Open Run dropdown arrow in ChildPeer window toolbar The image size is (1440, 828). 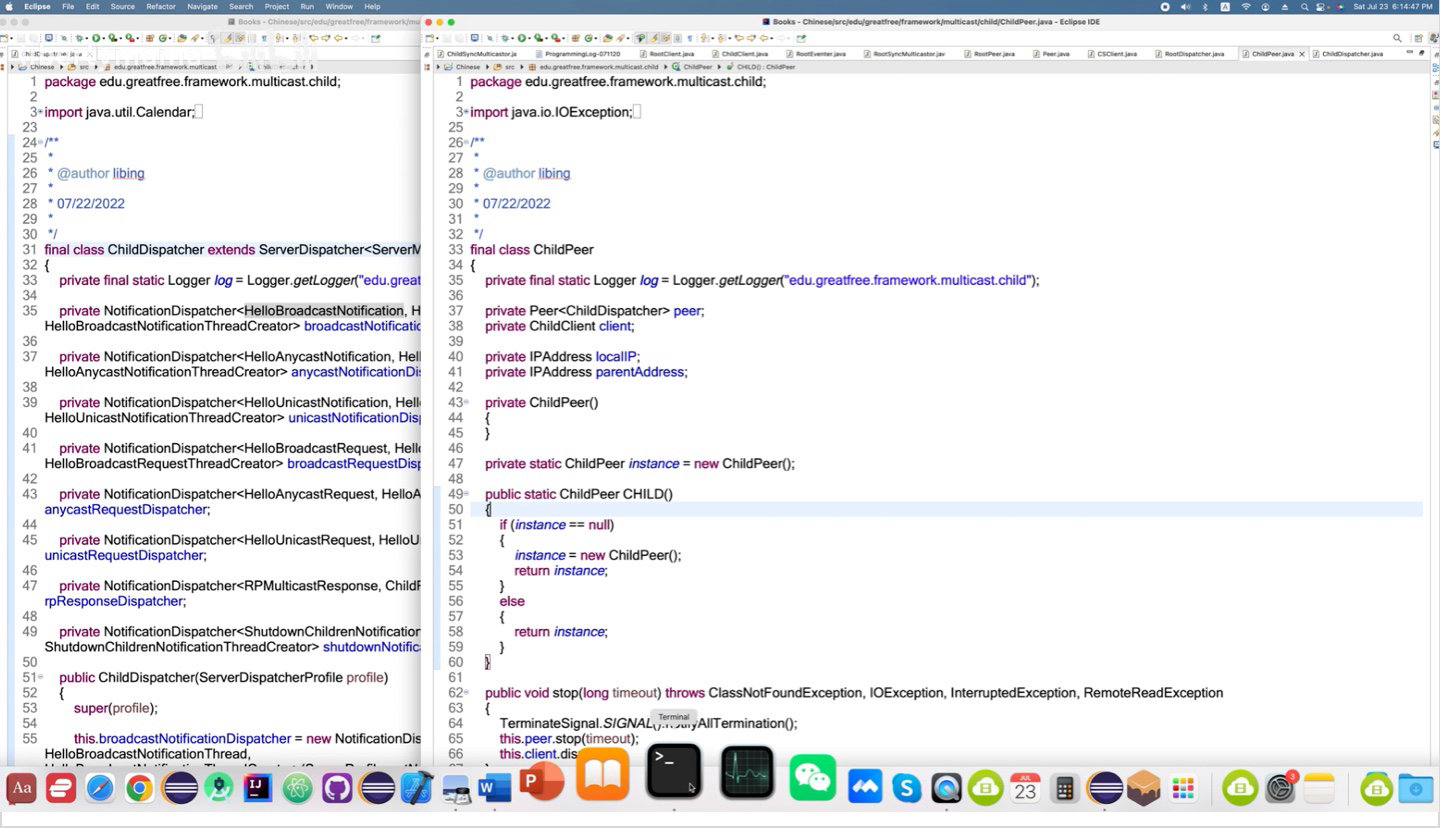coord(530,38)
